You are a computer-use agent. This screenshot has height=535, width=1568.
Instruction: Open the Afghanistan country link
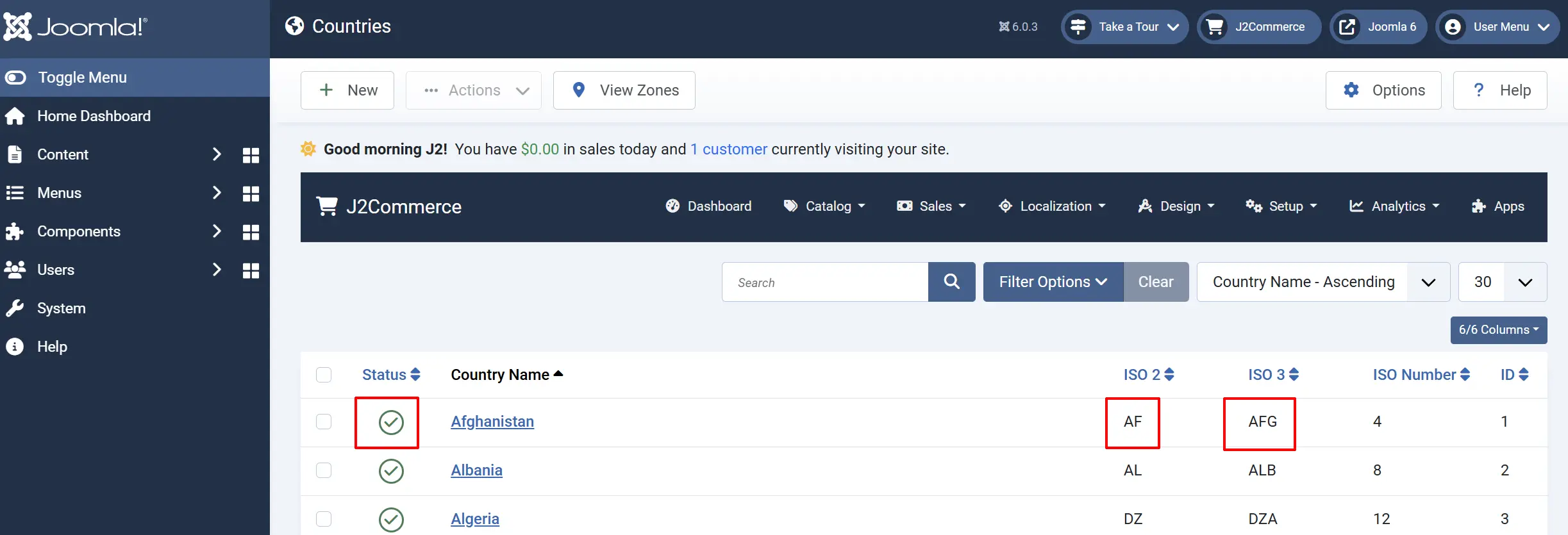click(492, 422)
